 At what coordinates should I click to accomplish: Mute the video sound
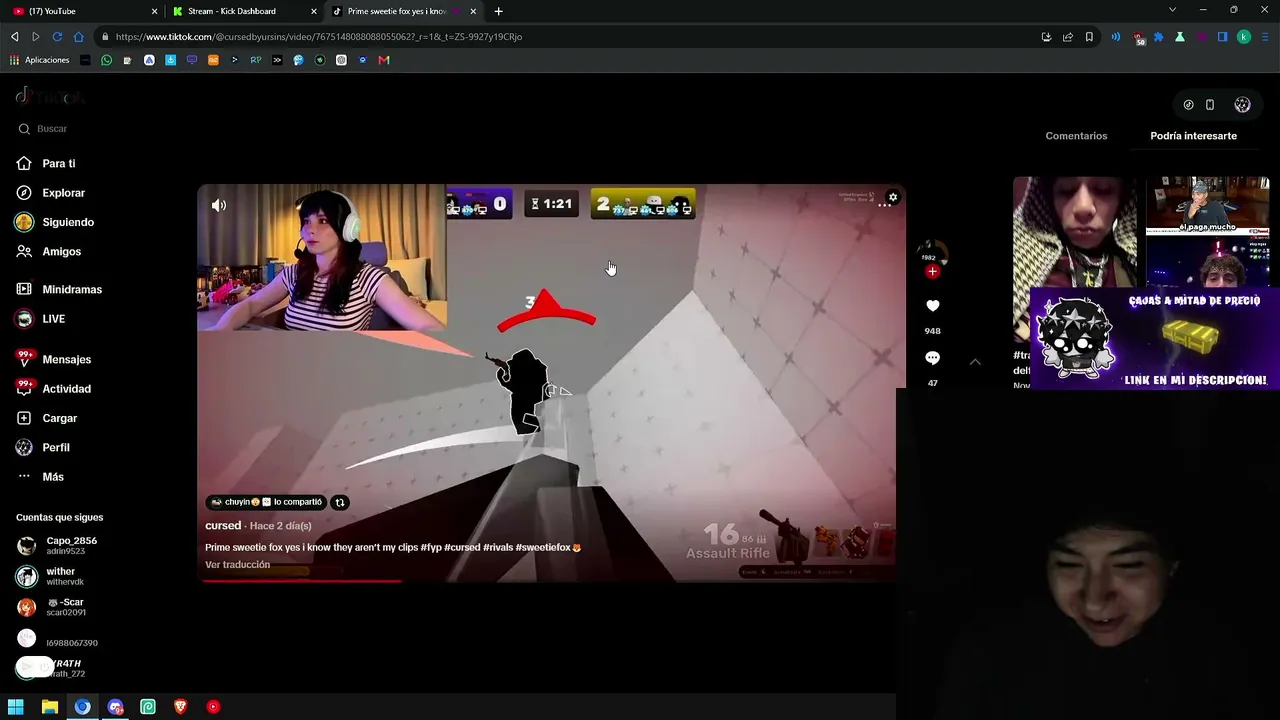click(219, 205)
